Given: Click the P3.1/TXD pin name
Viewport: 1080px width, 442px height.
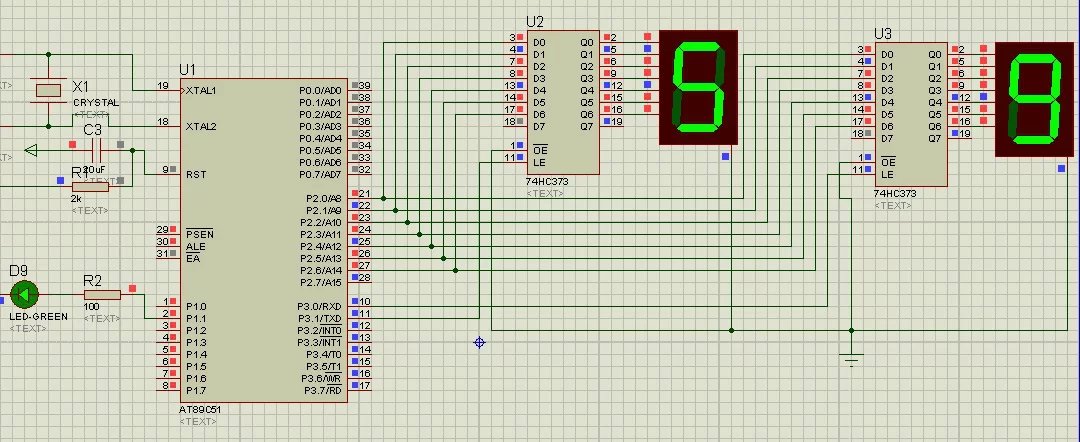Looking at the screenshot, I should [320, 318].
